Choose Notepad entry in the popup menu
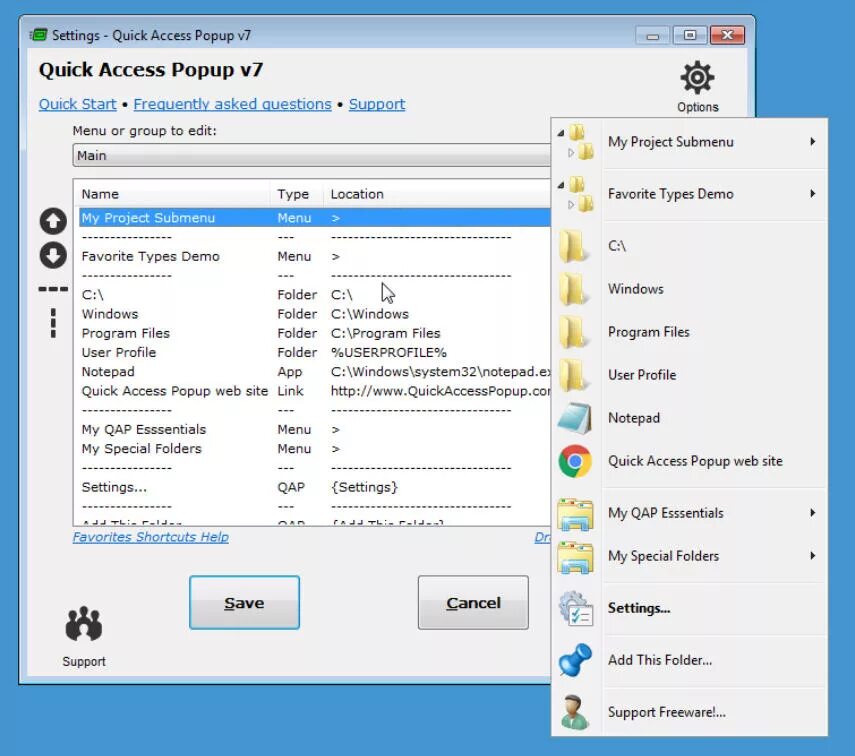The width and height of the screenshot is (855, 756). point(690,418)
